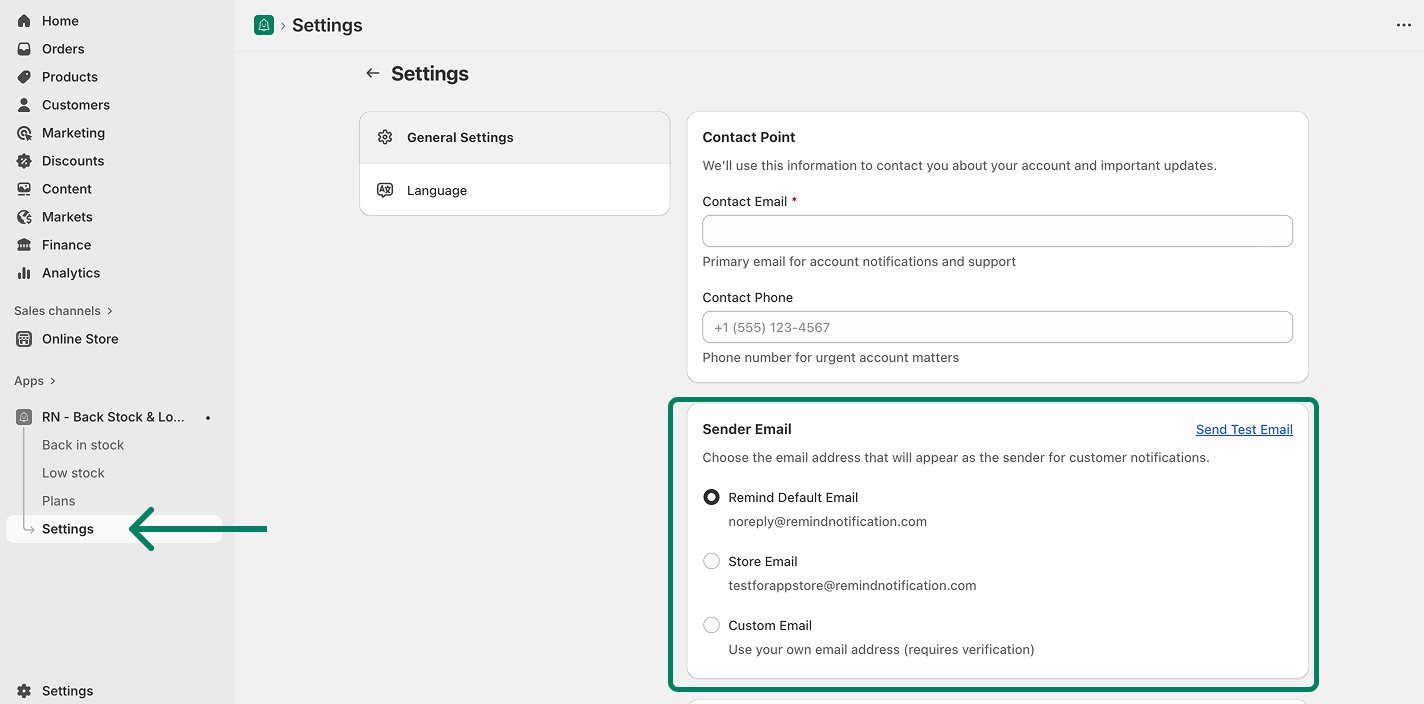The height and width of the screenshot is (704, 1424).
Task: Click the Products tag icon
Action: (24, 77)
